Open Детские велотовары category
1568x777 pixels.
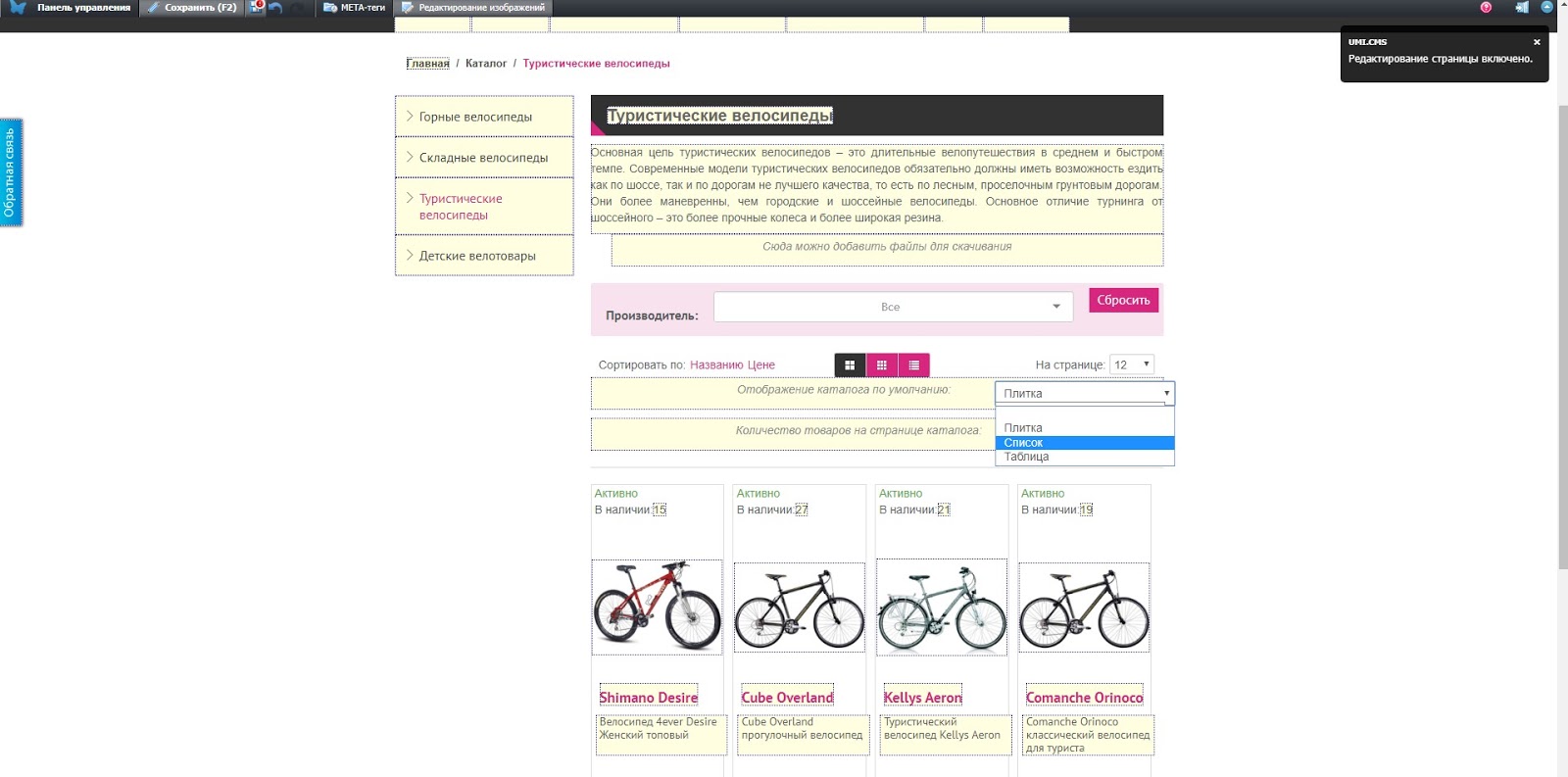(484, 256)
